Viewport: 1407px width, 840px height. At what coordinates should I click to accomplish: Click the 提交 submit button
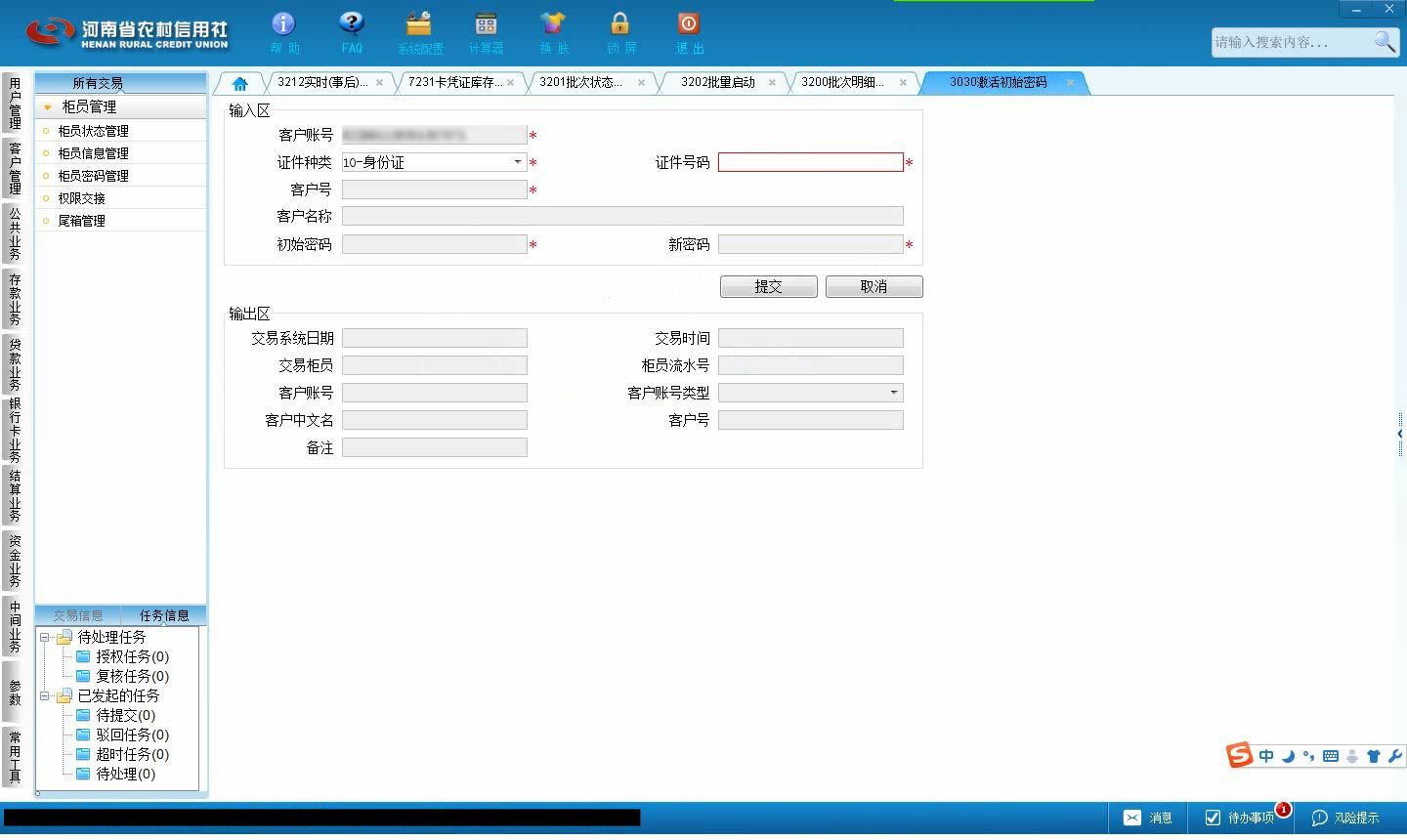[769, 286]
